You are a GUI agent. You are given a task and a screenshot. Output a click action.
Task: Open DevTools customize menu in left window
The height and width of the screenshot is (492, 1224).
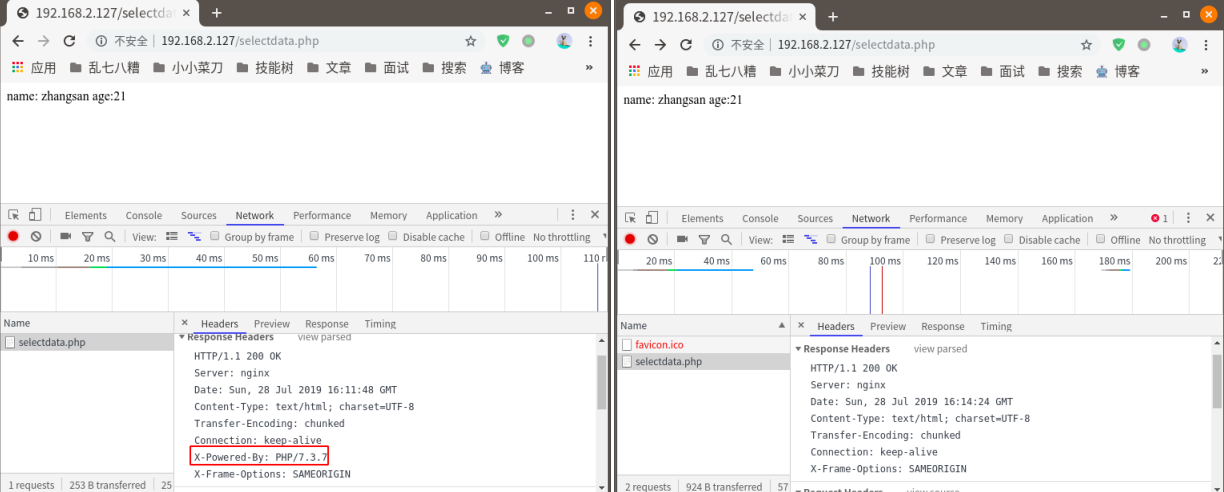(573, 215)
